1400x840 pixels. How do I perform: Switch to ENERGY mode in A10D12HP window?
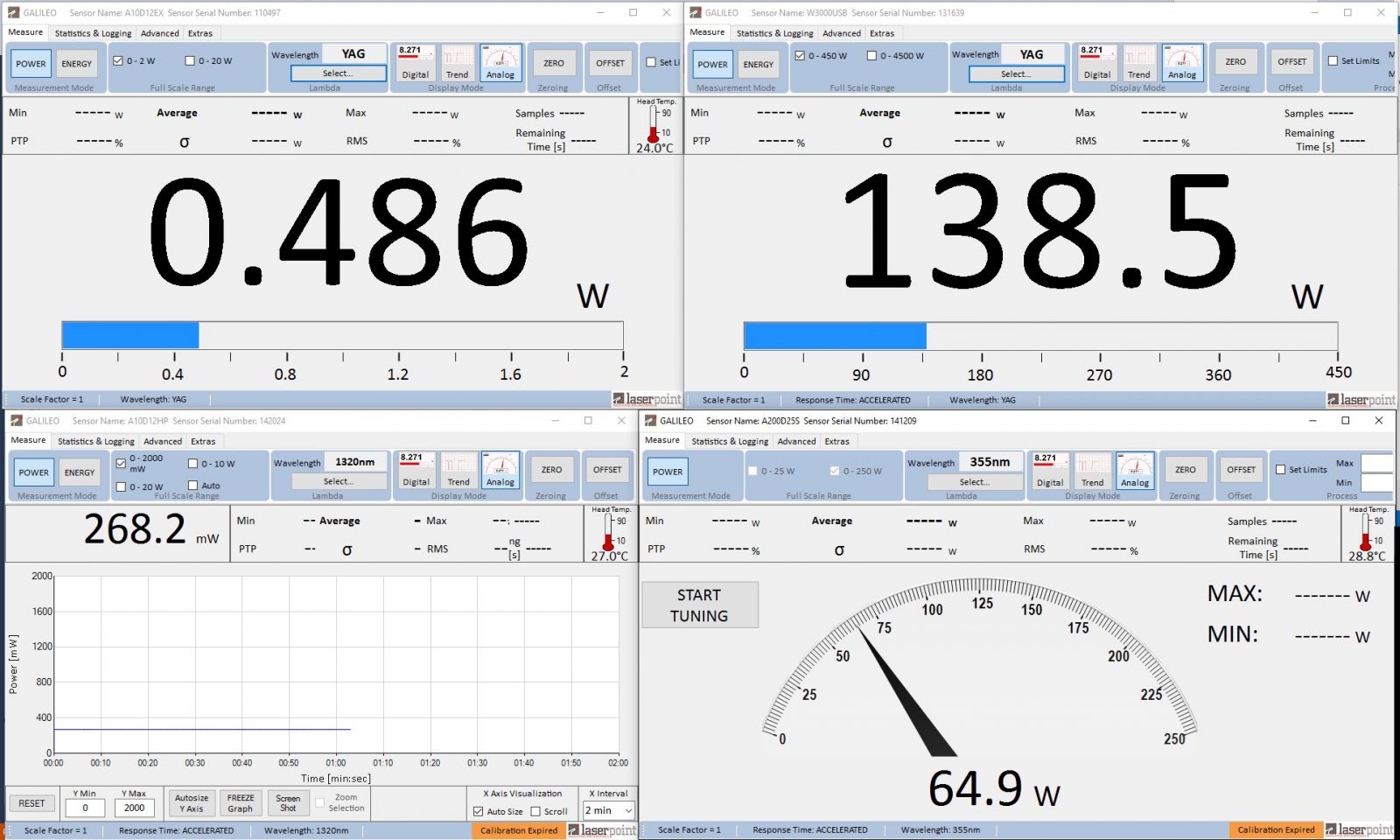tap(80, 472)
